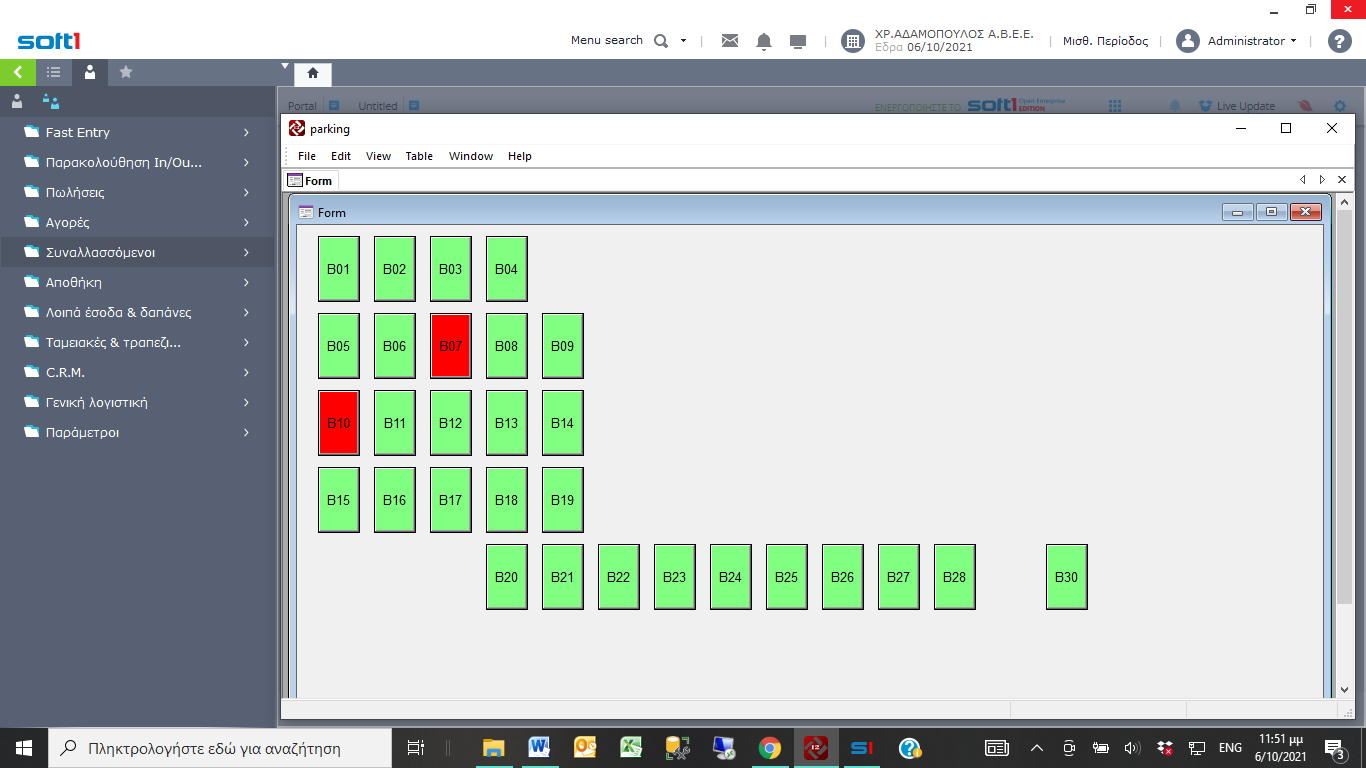Image resolution: width=1366 pixels, height=768 pixels.
Task: Open the Window menu
Action: 470,156
